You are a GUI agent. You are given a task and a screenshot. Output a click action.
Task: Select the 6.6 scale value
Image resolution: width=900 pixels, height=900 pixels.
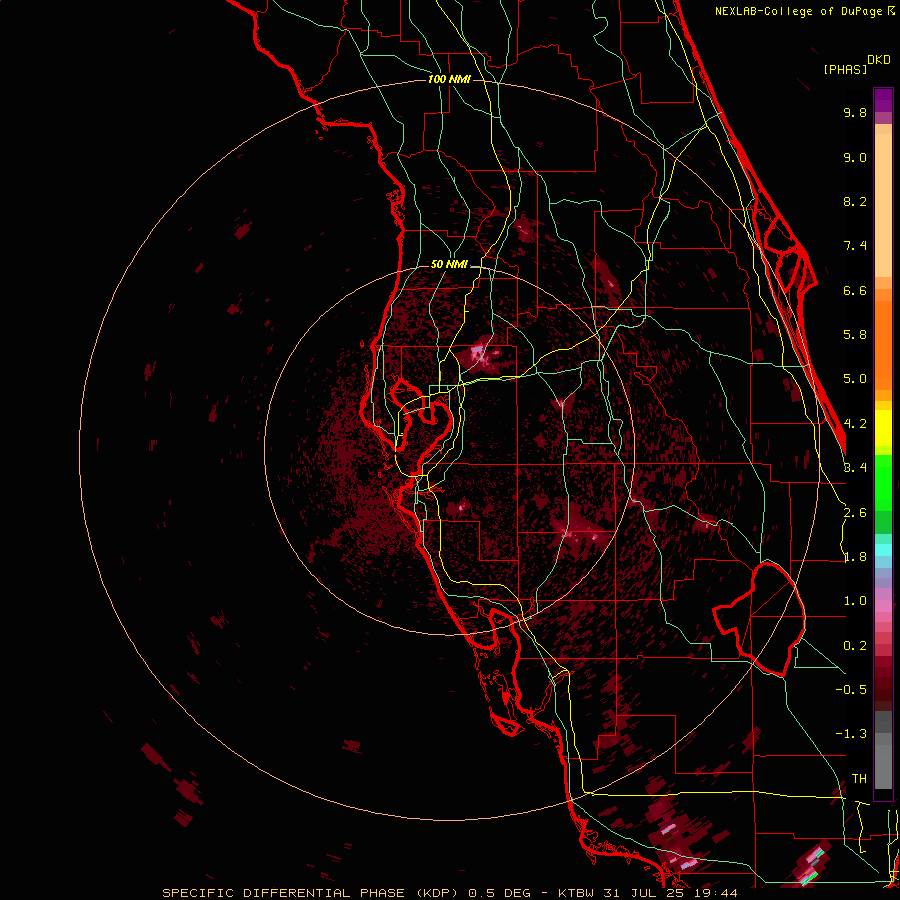855,290
